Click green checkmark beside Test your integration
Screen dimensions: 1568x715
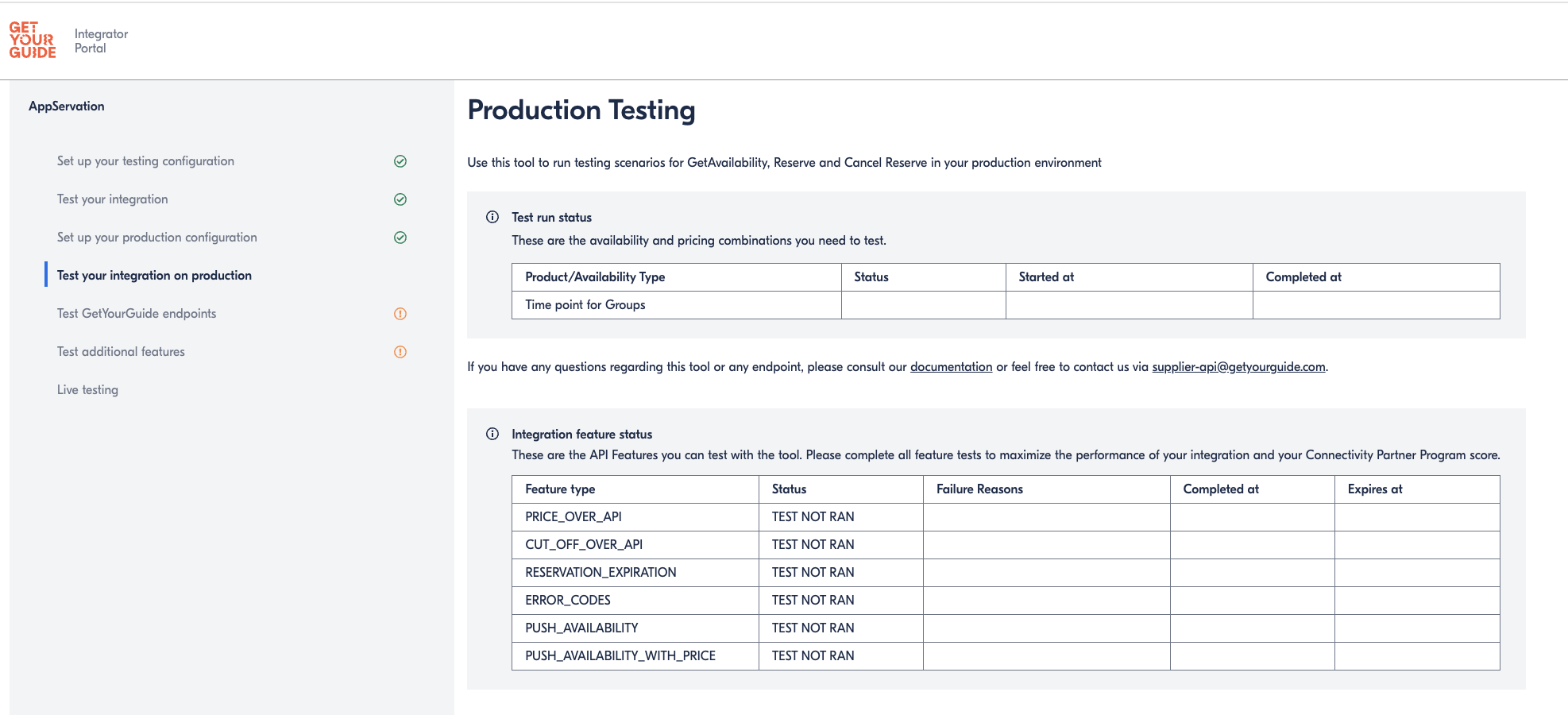[400, 199]
